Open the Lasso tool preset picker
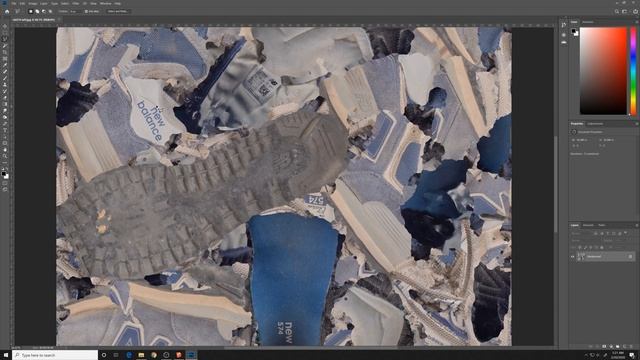640x360 pixels. pos(18,11)
